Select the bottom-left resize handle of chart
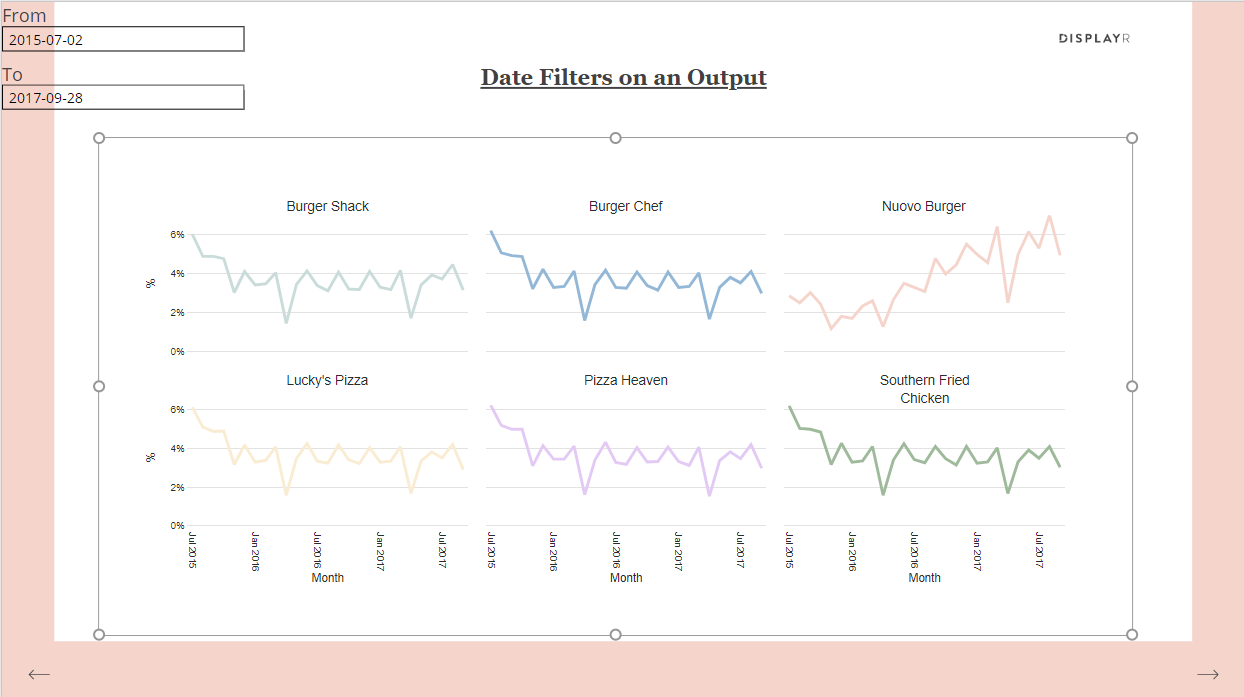The height and width of the screenshot is (697, 1244). click(x=99, y=634)
